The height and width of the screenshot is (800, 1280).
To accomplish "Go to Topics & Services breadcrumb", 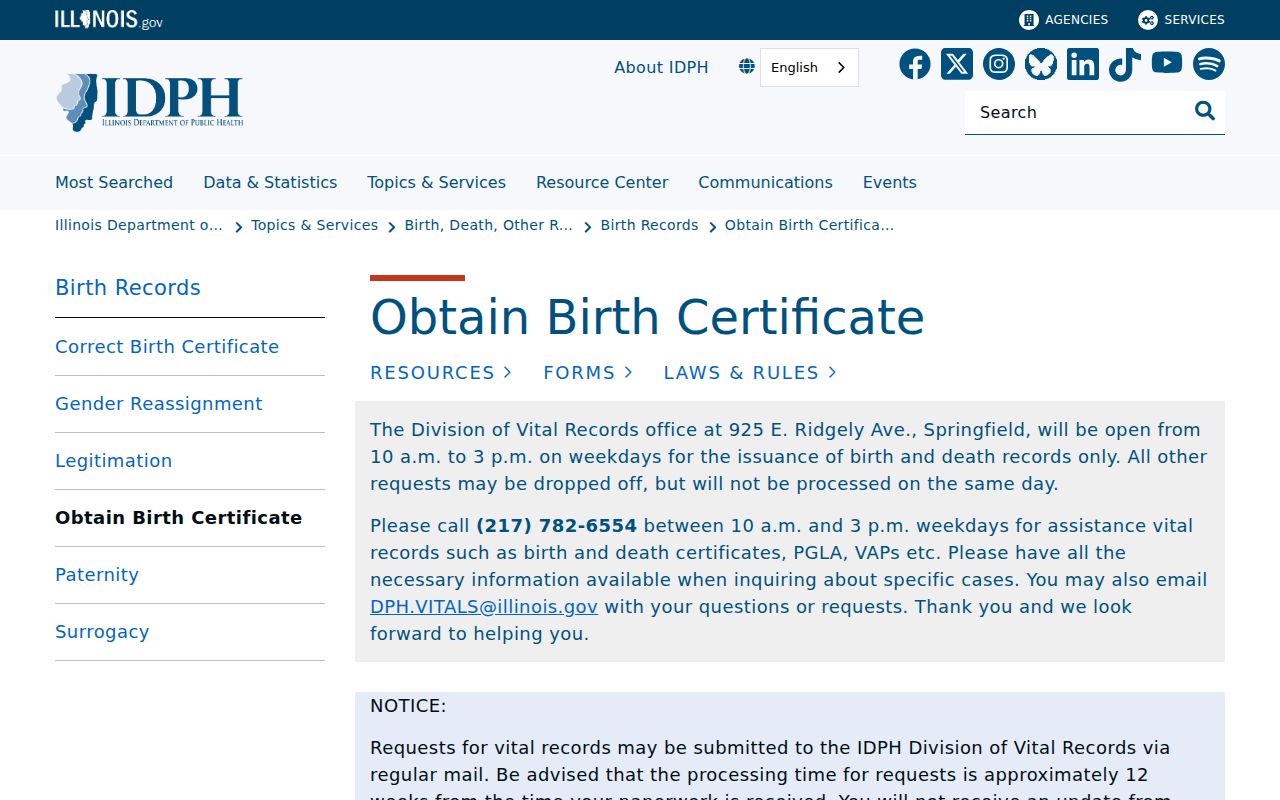I will coord(315,225).
